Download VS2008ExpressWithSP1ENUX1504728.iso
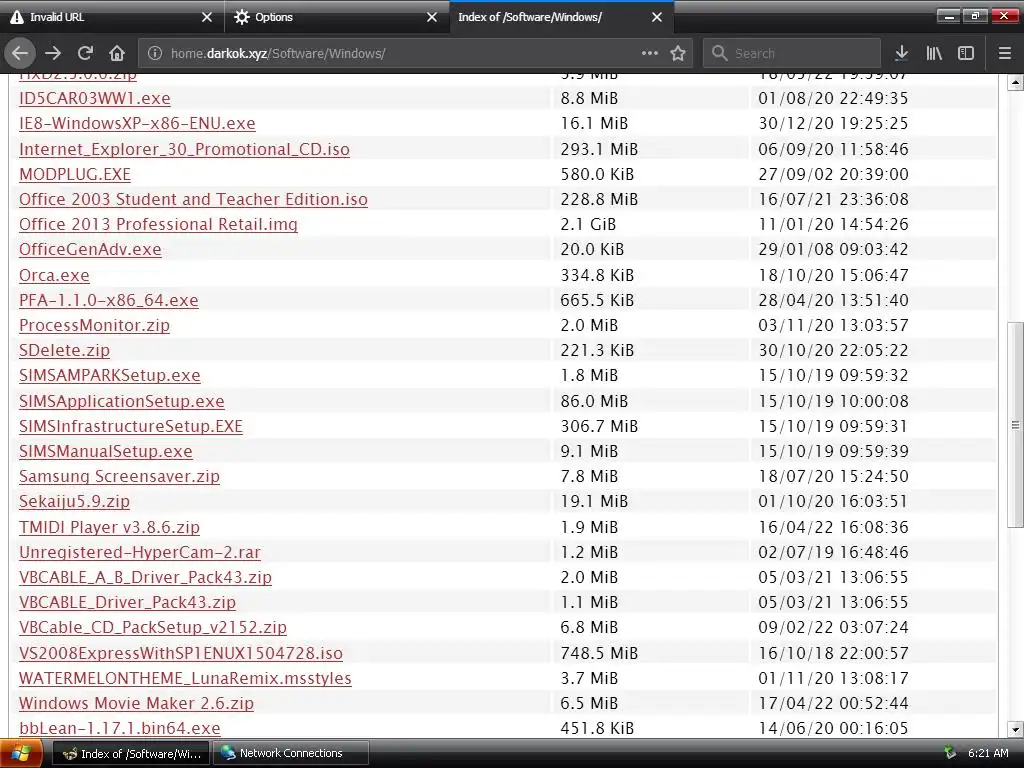 pos(181,653)
